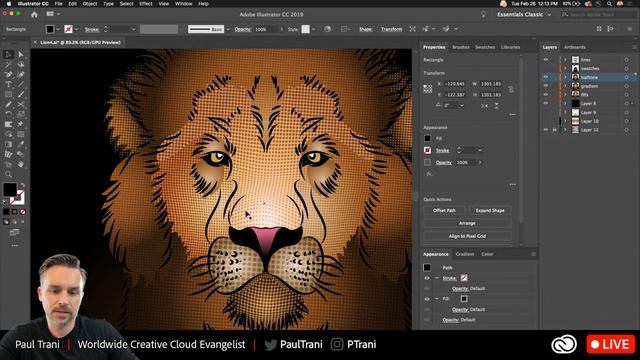Select the Hand tool

(x=21, y=164)
